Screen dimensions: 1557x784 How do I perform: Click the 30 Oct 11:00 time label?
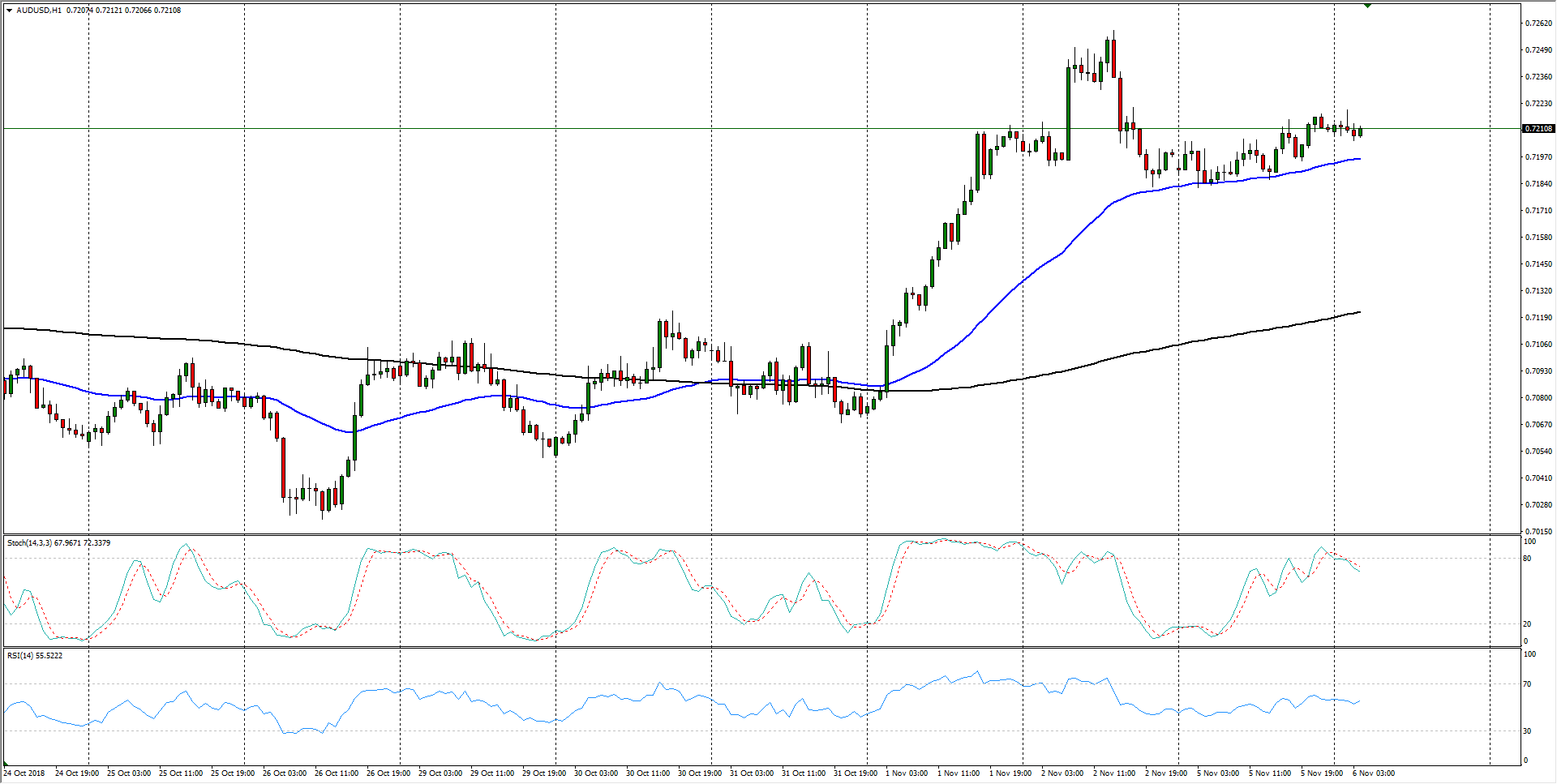(647, 773)
